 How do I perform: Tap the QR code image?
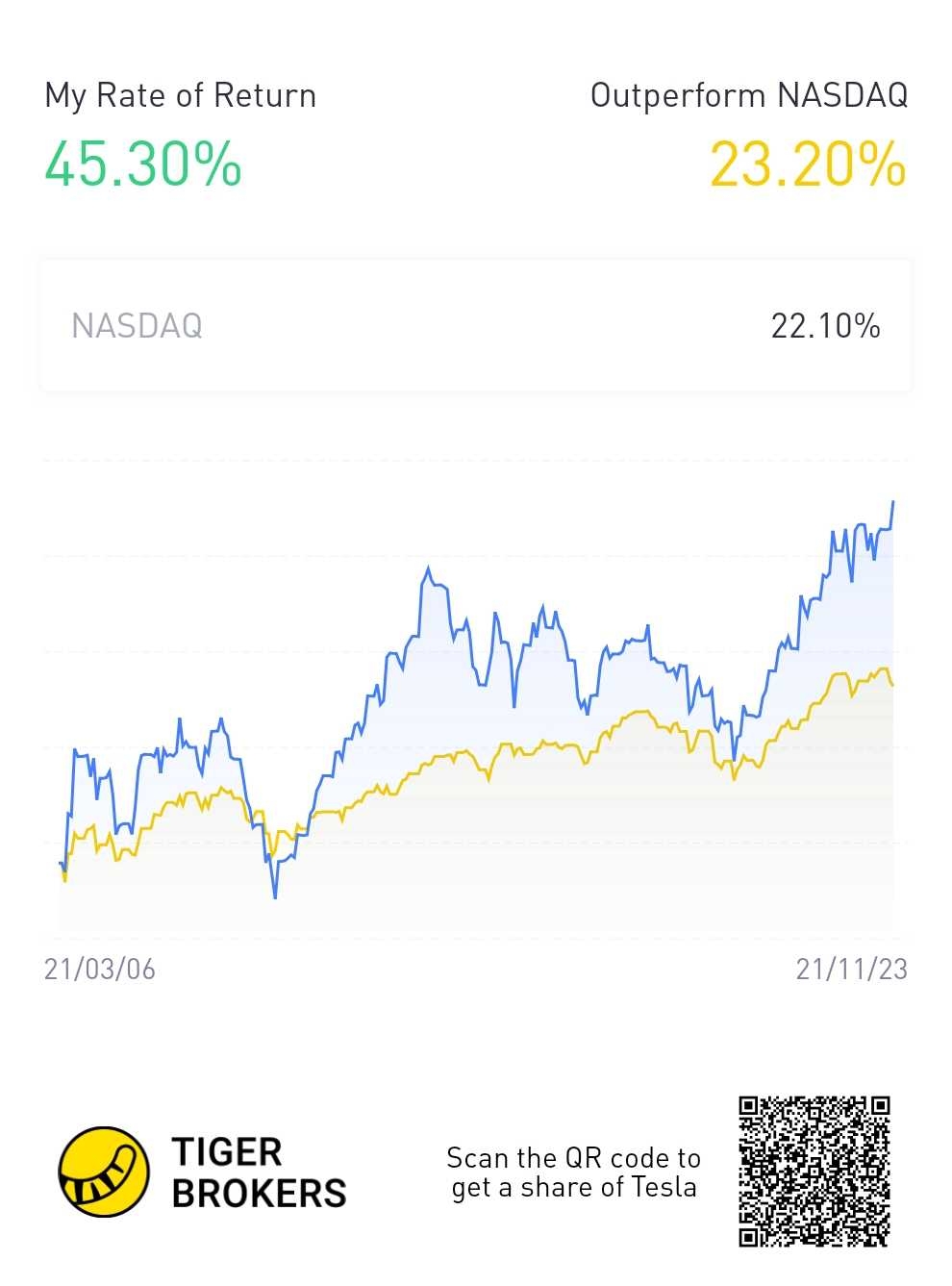click(814, 1172)
